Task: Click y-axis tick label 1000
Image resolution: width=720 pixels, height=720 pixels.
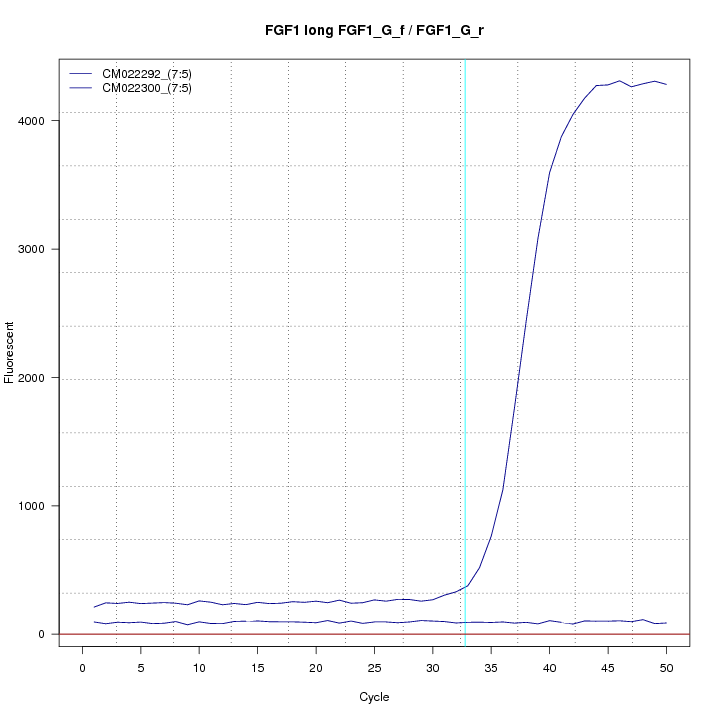Action: tap(32, 506)
